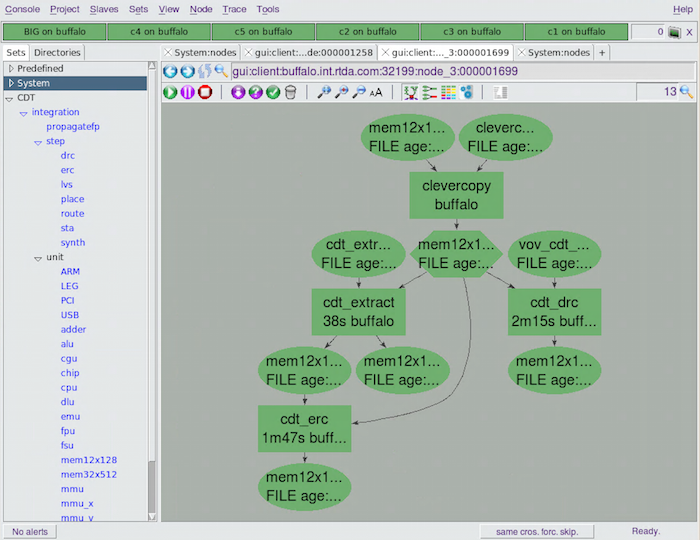The width and height of the screenshot is (700, 540).
Task: Open the Slaves menu
Action: [x=104, y=9]
